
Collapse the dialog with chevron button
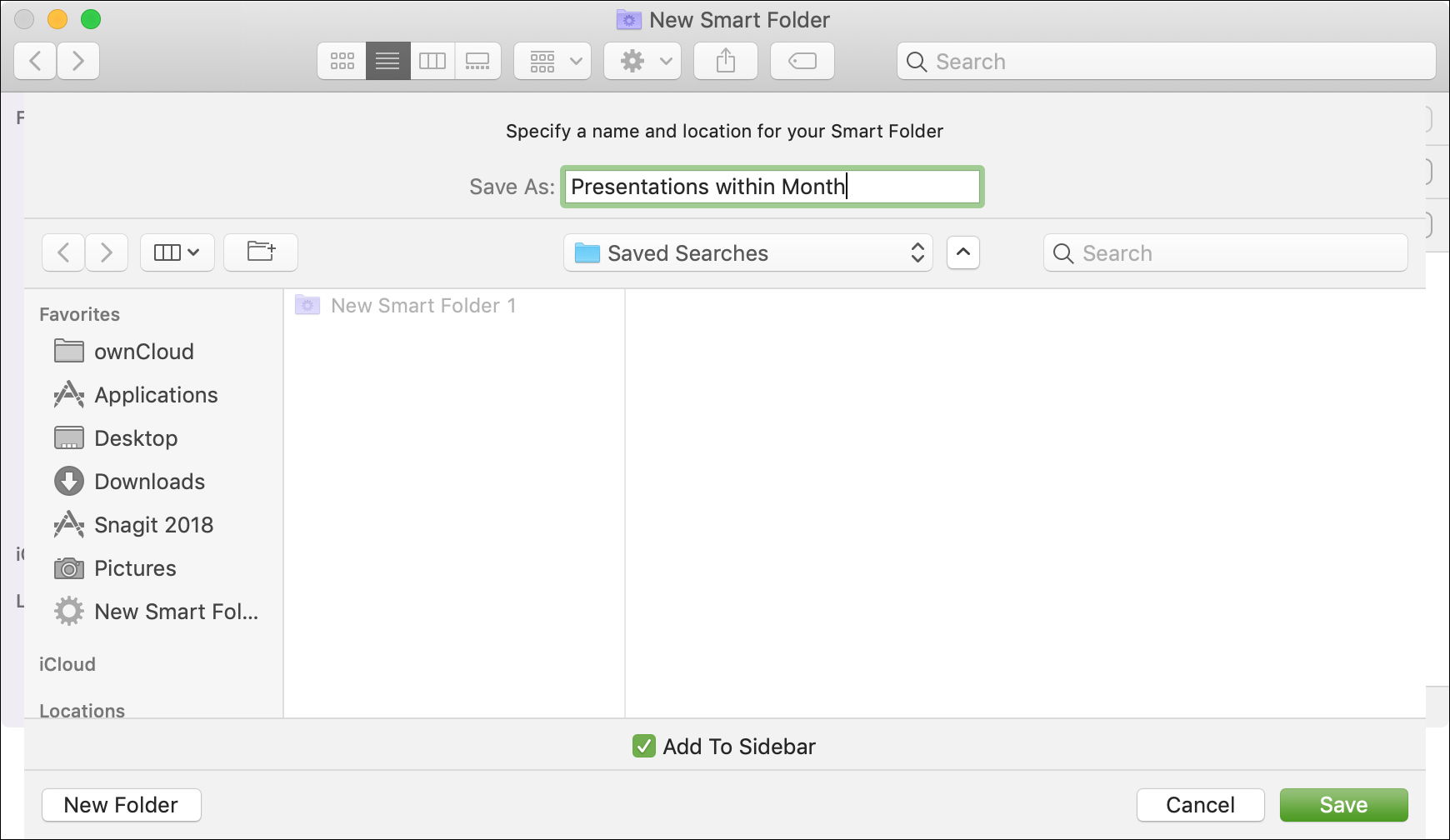click(963, 252)
